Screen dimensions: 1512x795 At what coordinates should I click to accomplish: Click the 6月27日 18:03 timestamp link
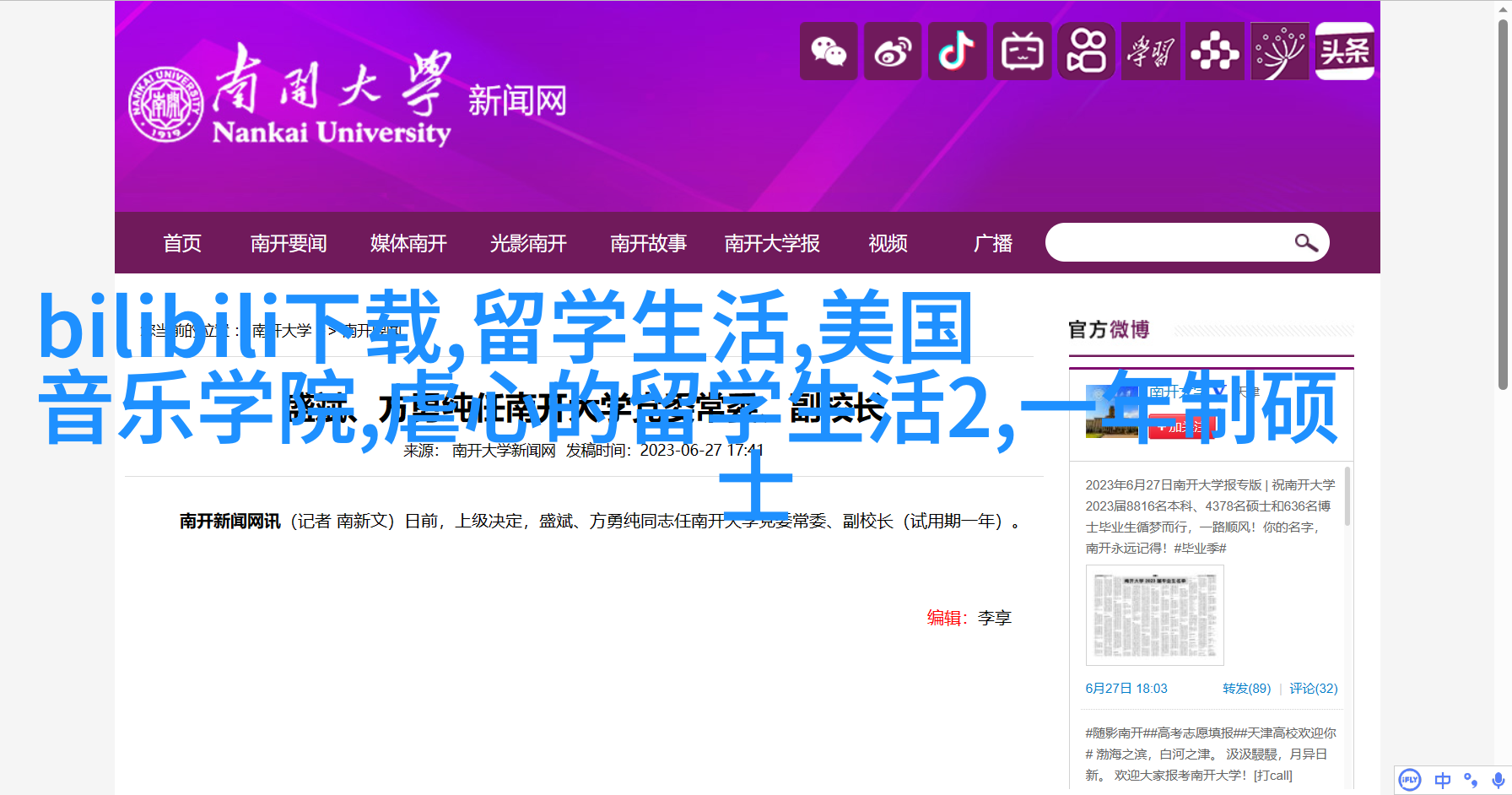click(1126, 689)
